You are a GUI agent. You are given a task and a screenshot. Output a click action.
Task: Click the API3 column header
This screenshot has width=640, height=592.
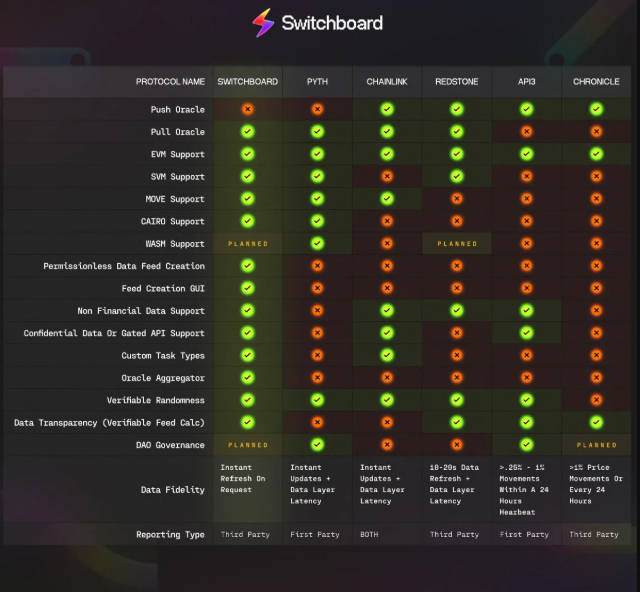coord(527,82)
